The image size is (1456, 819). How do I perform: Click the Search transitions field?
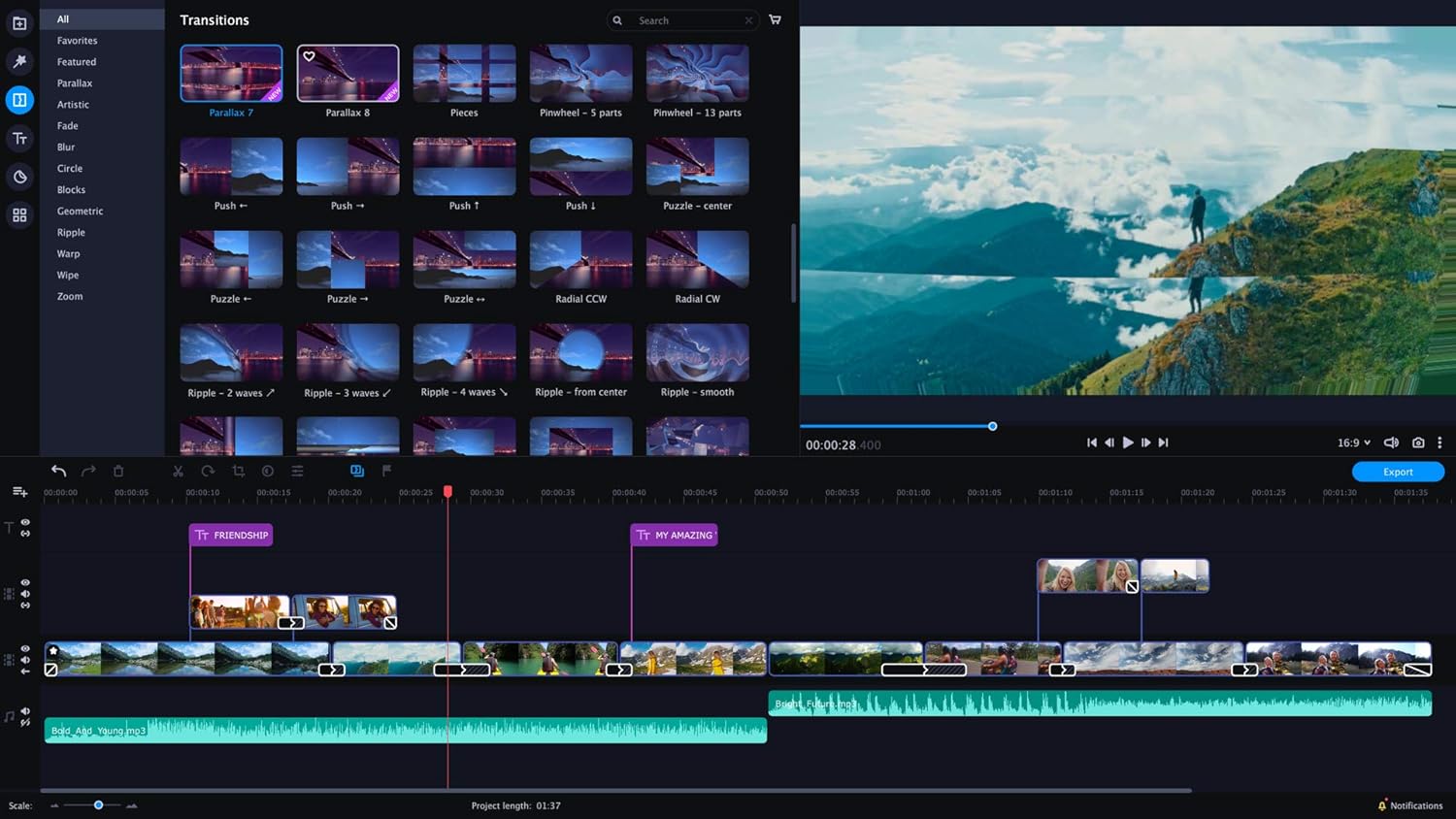(x=684, y=20)
